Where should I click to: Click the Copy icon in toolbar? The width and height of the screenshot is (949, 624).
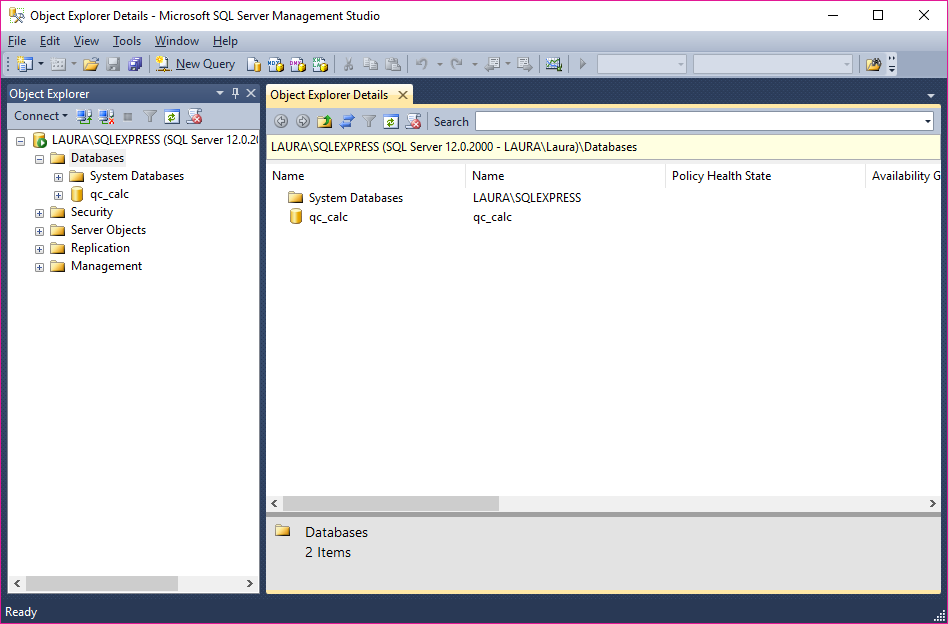click(x=370, y=64)
